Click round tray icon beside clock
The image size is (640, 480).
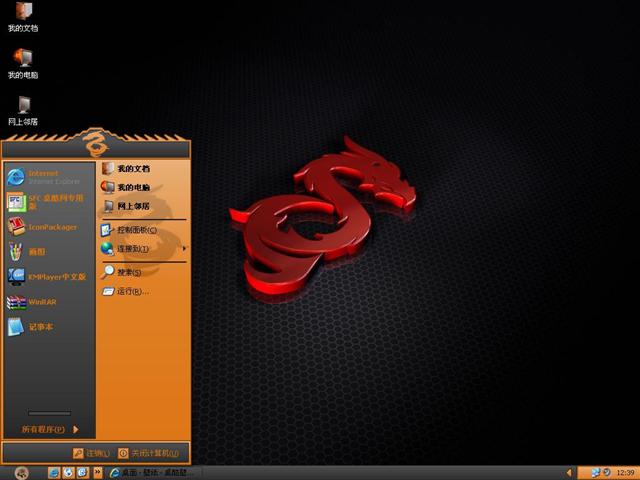[607, 473]
